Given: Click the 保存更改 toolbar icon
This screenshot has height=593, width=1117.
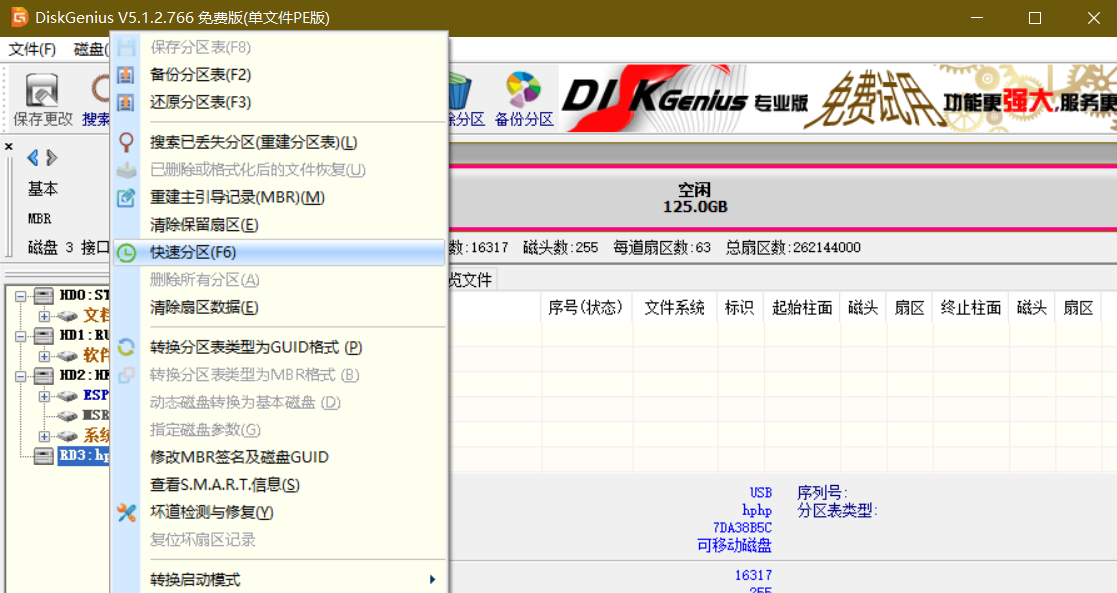Looking at the screenshot, I should pos(42,92).
